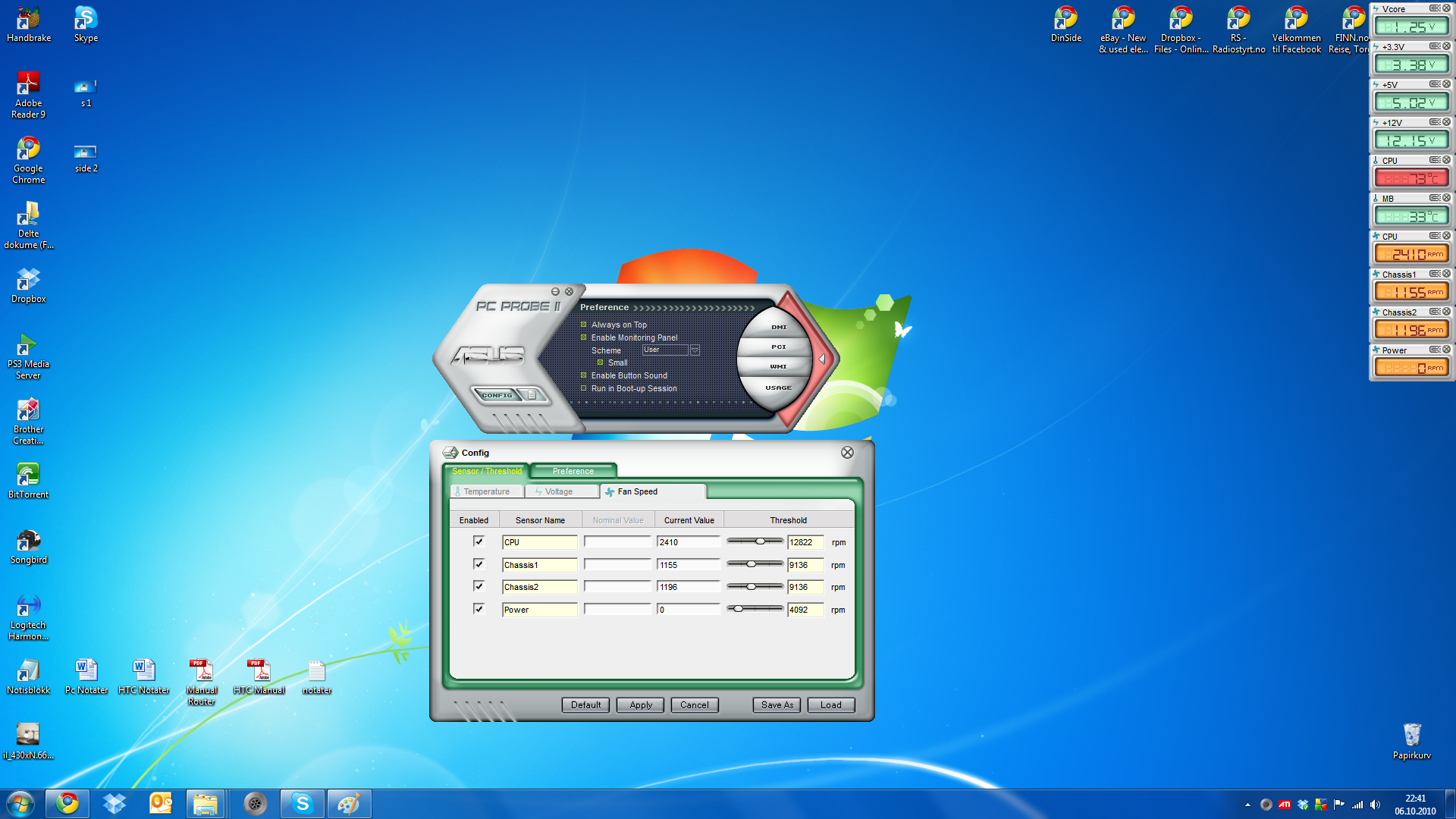The image size is (1456, 819).
Task: Click the report document icon beside CONFIG
Action: (x=532, y=395)
